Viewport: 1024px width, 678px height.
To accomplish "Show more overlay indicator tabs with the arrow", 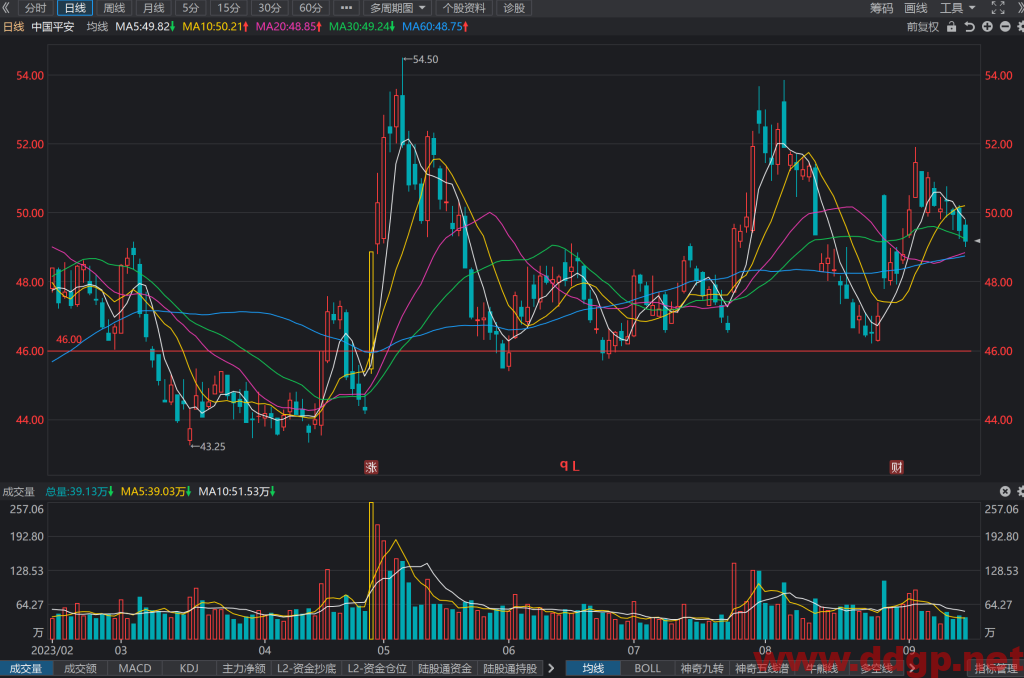I will [912, 668].
